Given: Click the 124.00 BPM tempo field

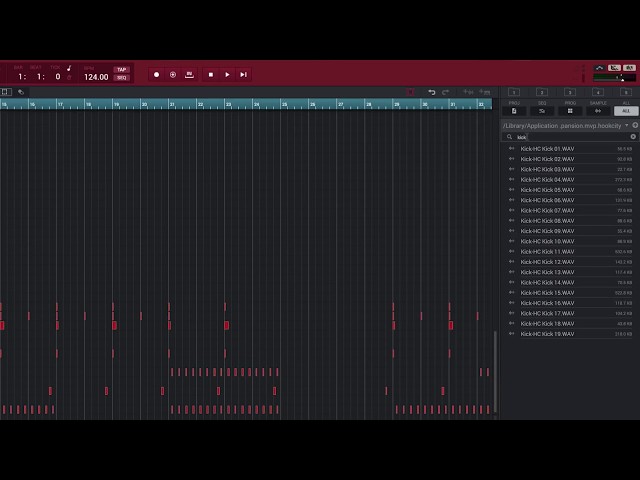Looking at the screenshot, I should tap(96, 77).
